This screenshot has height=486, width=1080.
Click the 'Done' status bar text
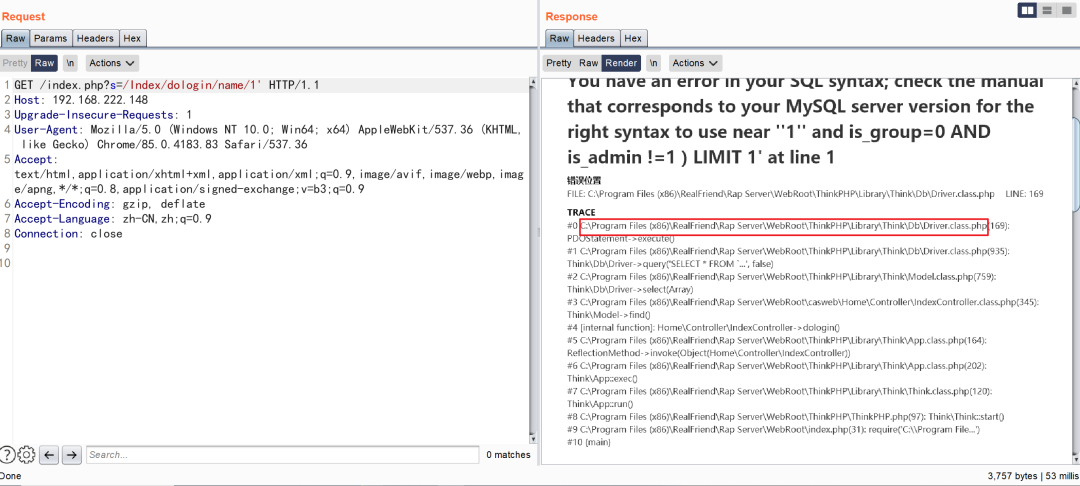[x=10, y=476]
